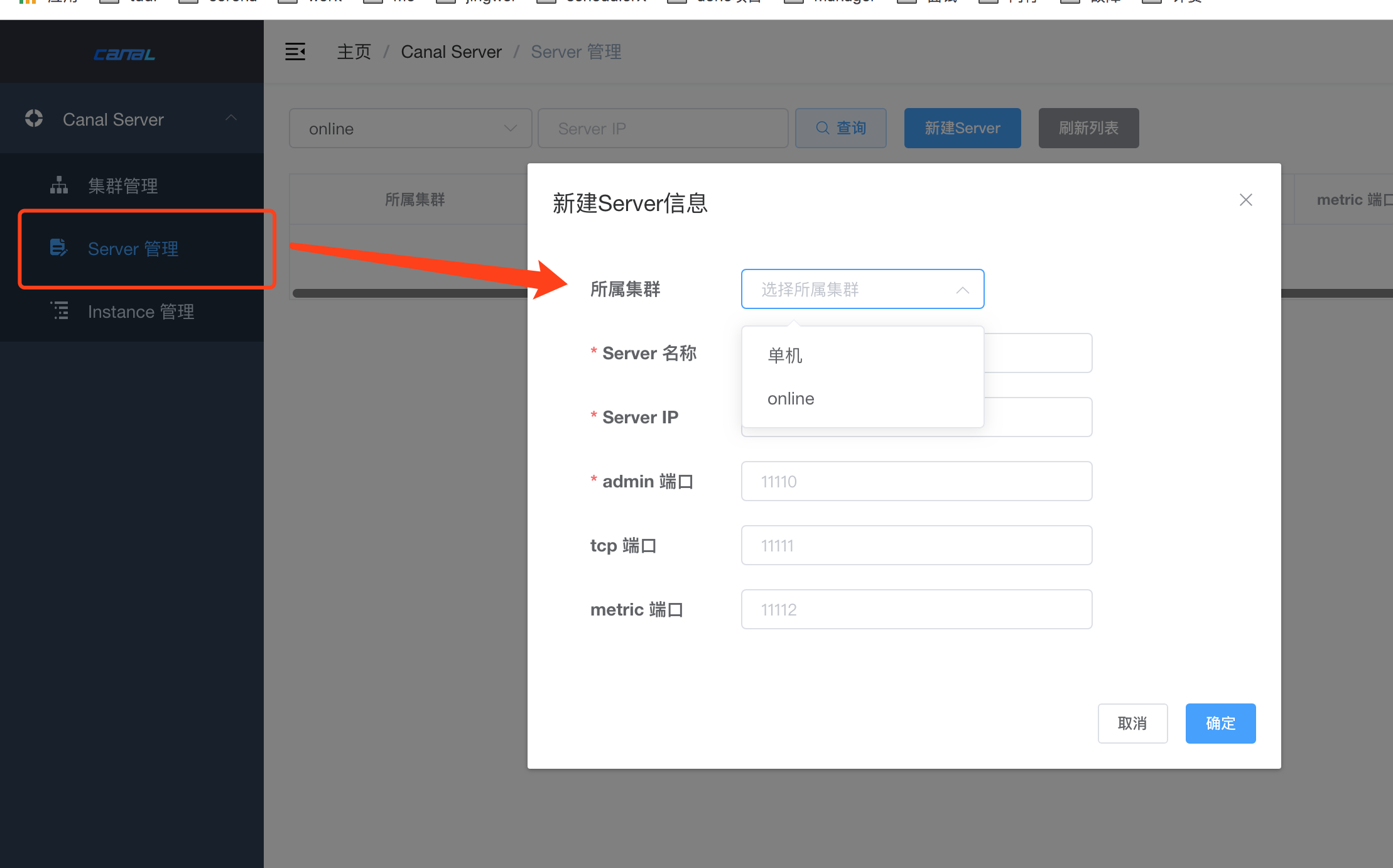The image size is (1393, 868).
Task: Collapse the sidebar using the hamburger icon
Action: tap(295, 52)
